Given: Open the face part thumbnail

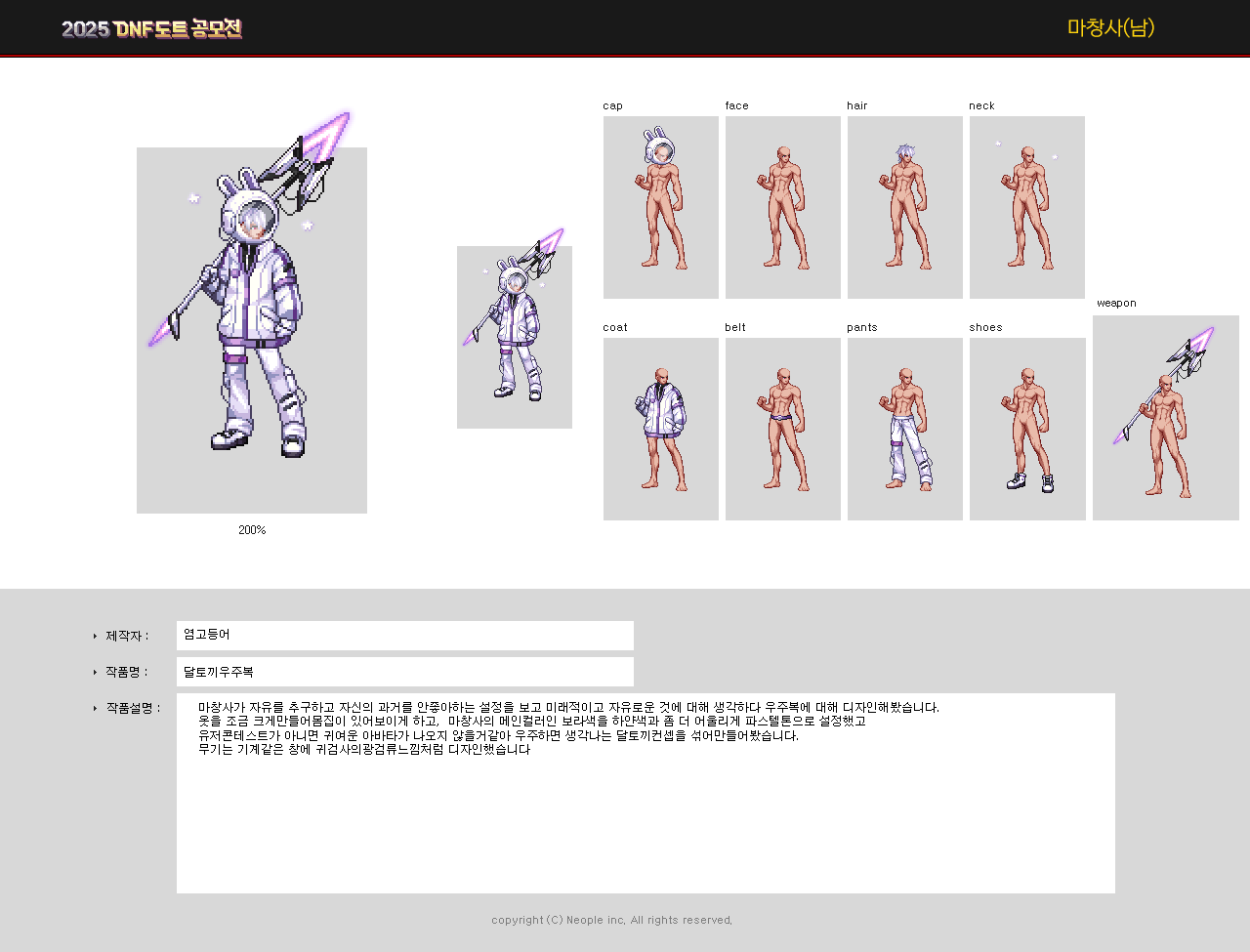Looking at the screenshot, I should point(783,207).
